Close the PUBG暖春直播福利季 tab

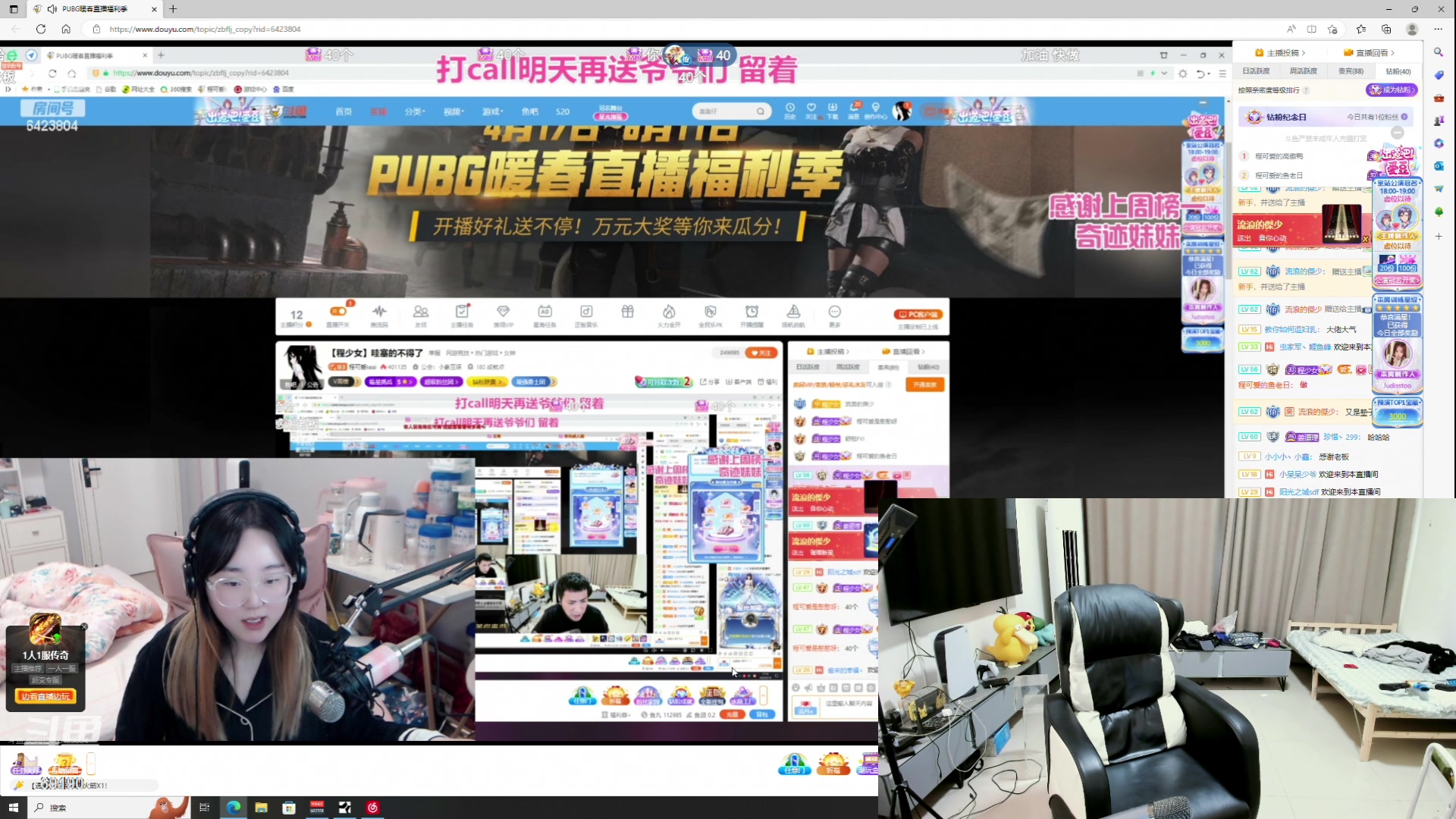[x=154, y=9]
